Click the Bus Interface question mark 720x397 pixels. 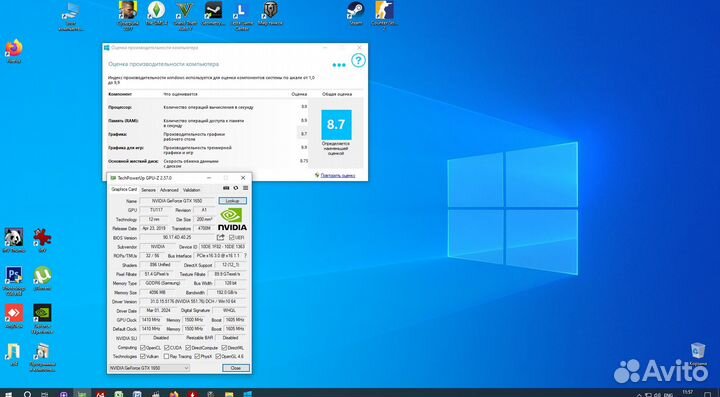tap(245, 256)
